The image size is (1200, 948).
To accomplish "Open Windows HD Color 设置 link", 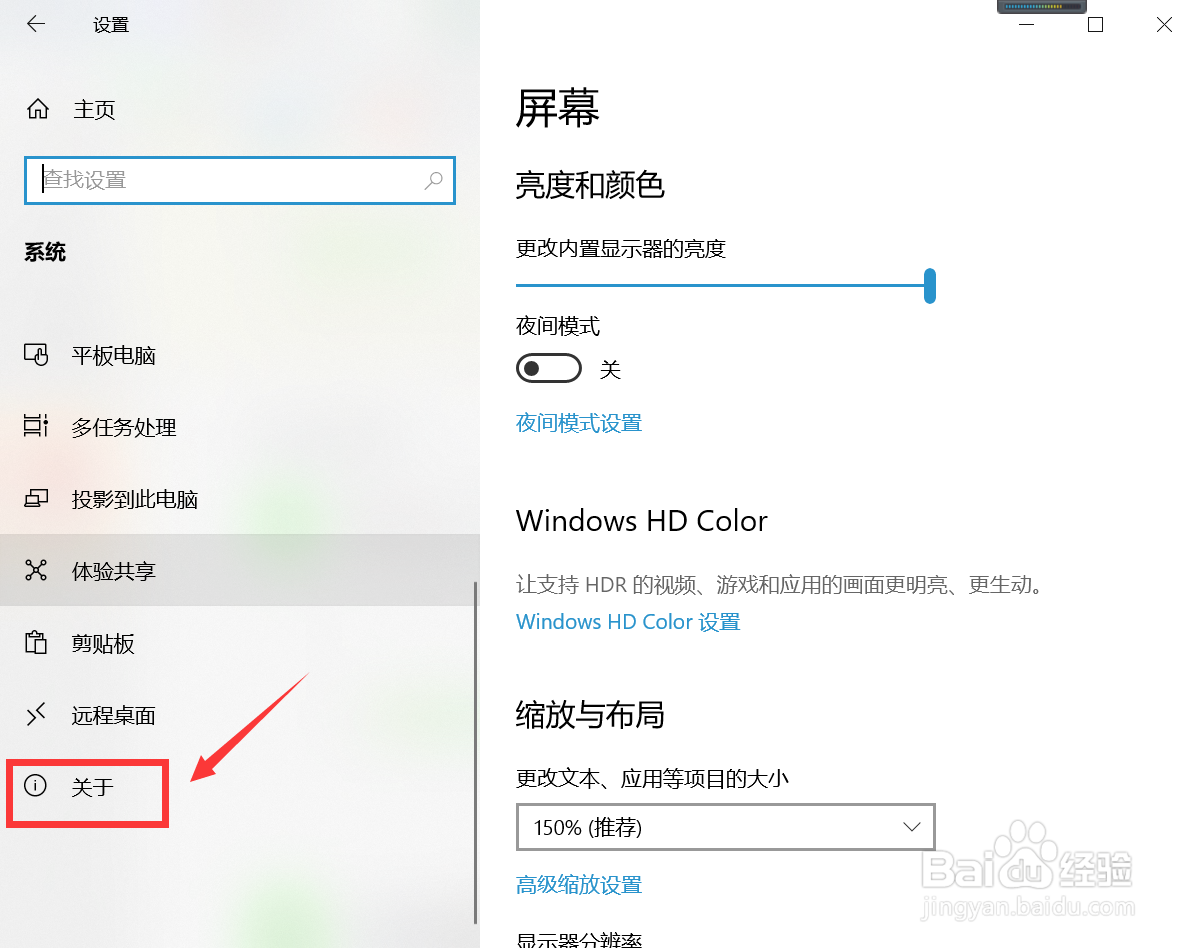I will click(x=628, y=622).
